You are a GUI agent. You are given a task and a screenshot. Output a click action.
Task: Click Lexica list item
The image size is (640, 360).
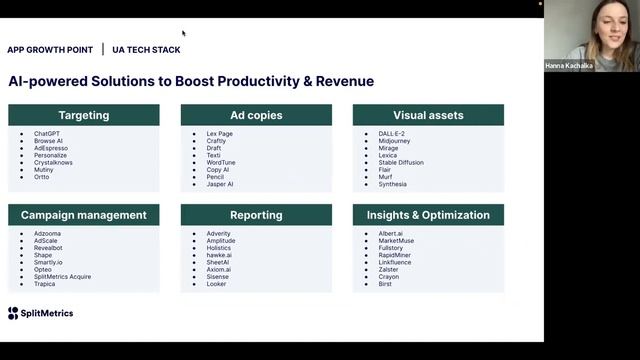point(387,156)
